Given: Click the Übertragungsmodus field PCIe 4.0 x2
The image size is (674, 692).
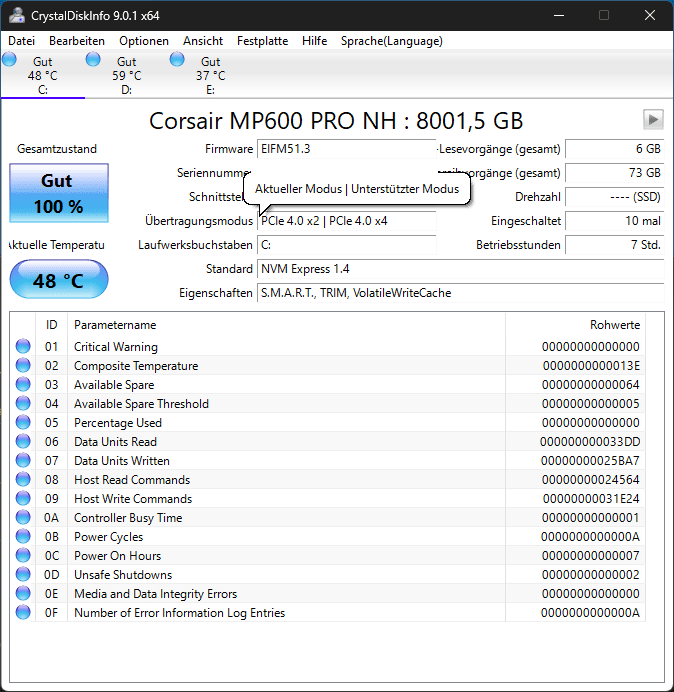Looking at the screenshot, I should click(x=346, y=221).
